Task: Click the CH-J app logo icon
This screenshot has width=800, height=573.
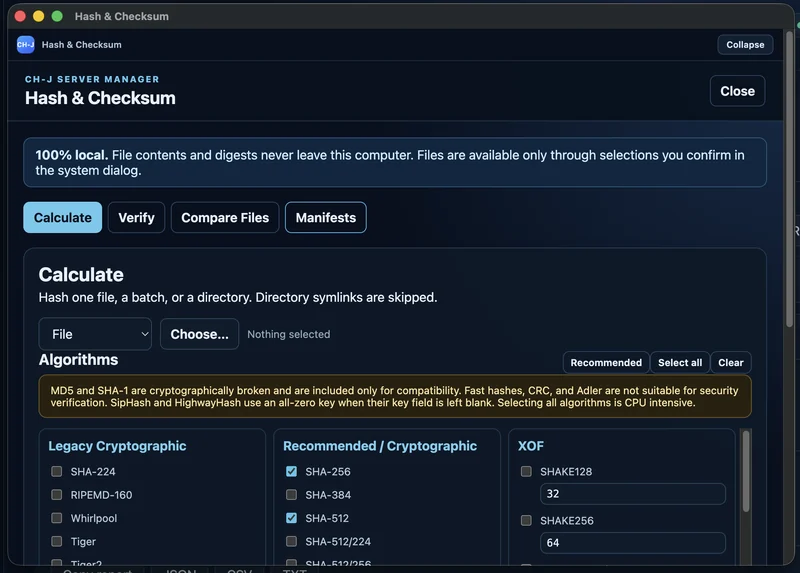Action: (x=25, y=44)
